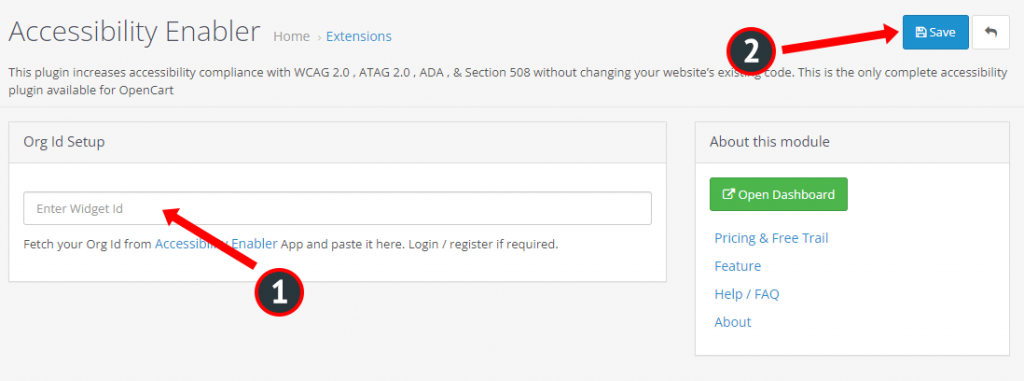Image resolution: width=1024 pixels, height=381 pixels.
Task: Click the plugin description paragraph text
Action: [507, 81]
